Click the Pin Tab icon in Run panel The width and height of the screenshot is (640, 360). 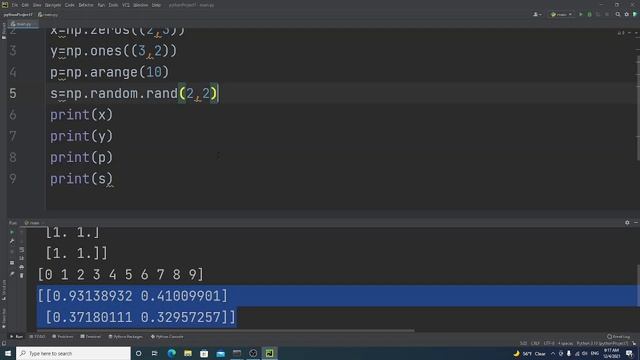click(12, 274)
